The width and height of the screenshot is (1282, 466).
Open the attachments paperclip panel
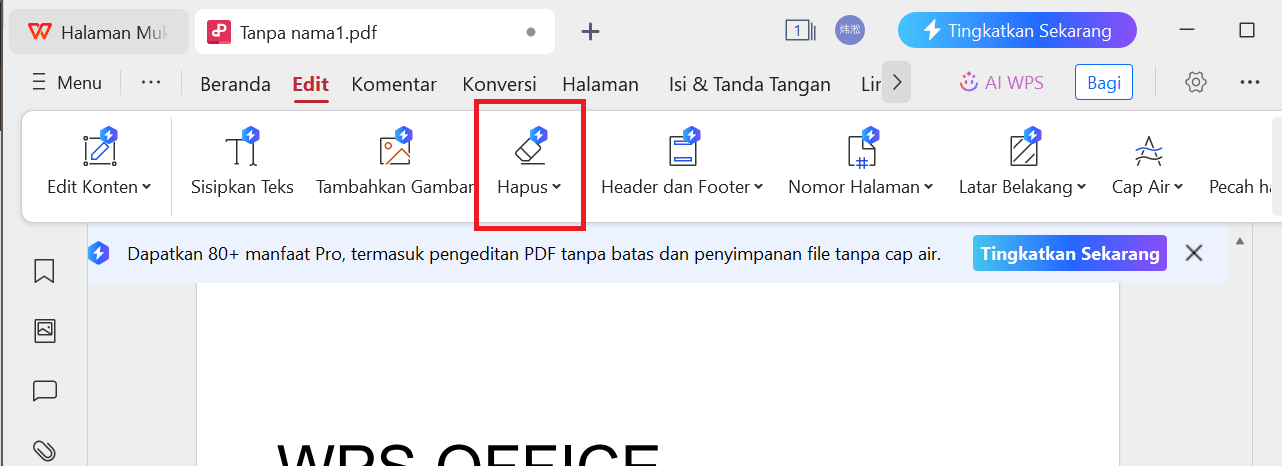44,449
